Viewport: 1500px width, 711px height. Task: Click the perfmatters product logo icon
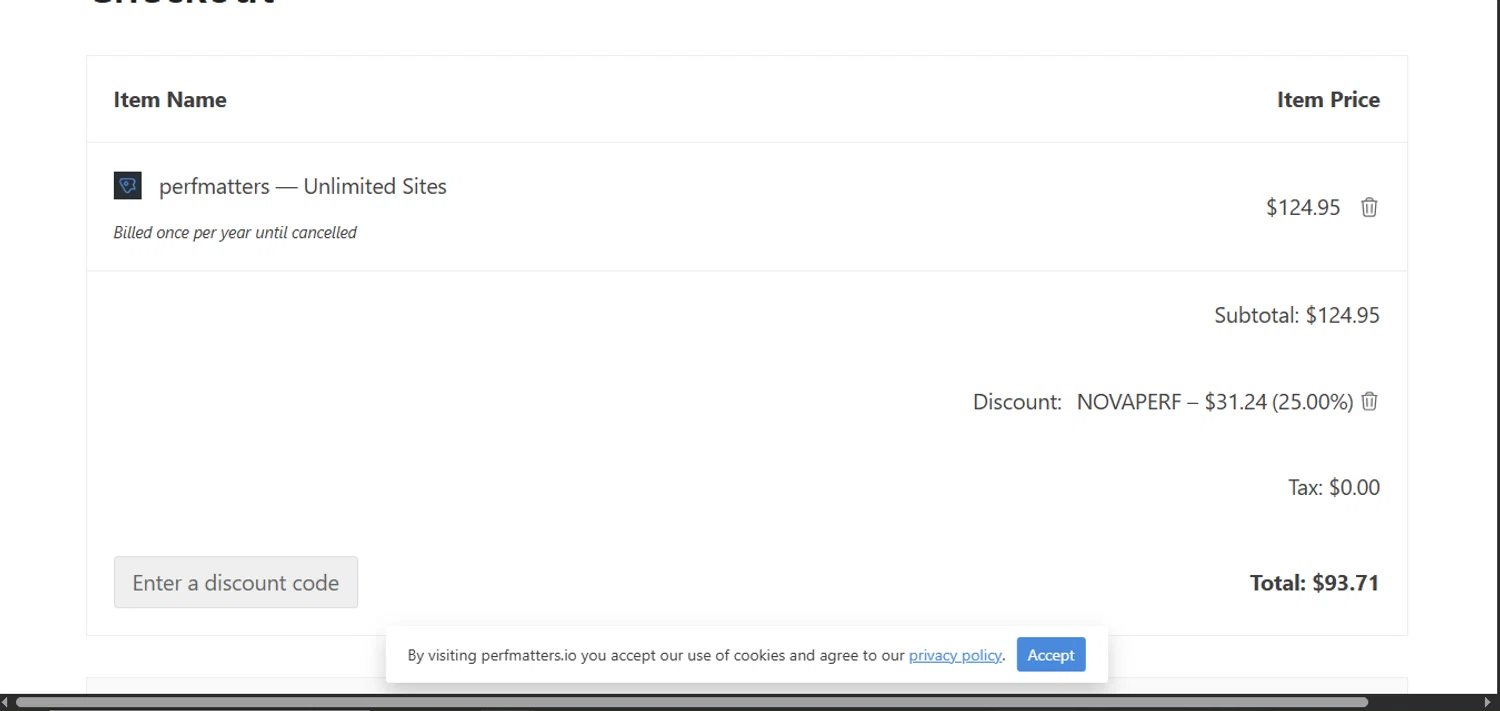coord(127,185)
